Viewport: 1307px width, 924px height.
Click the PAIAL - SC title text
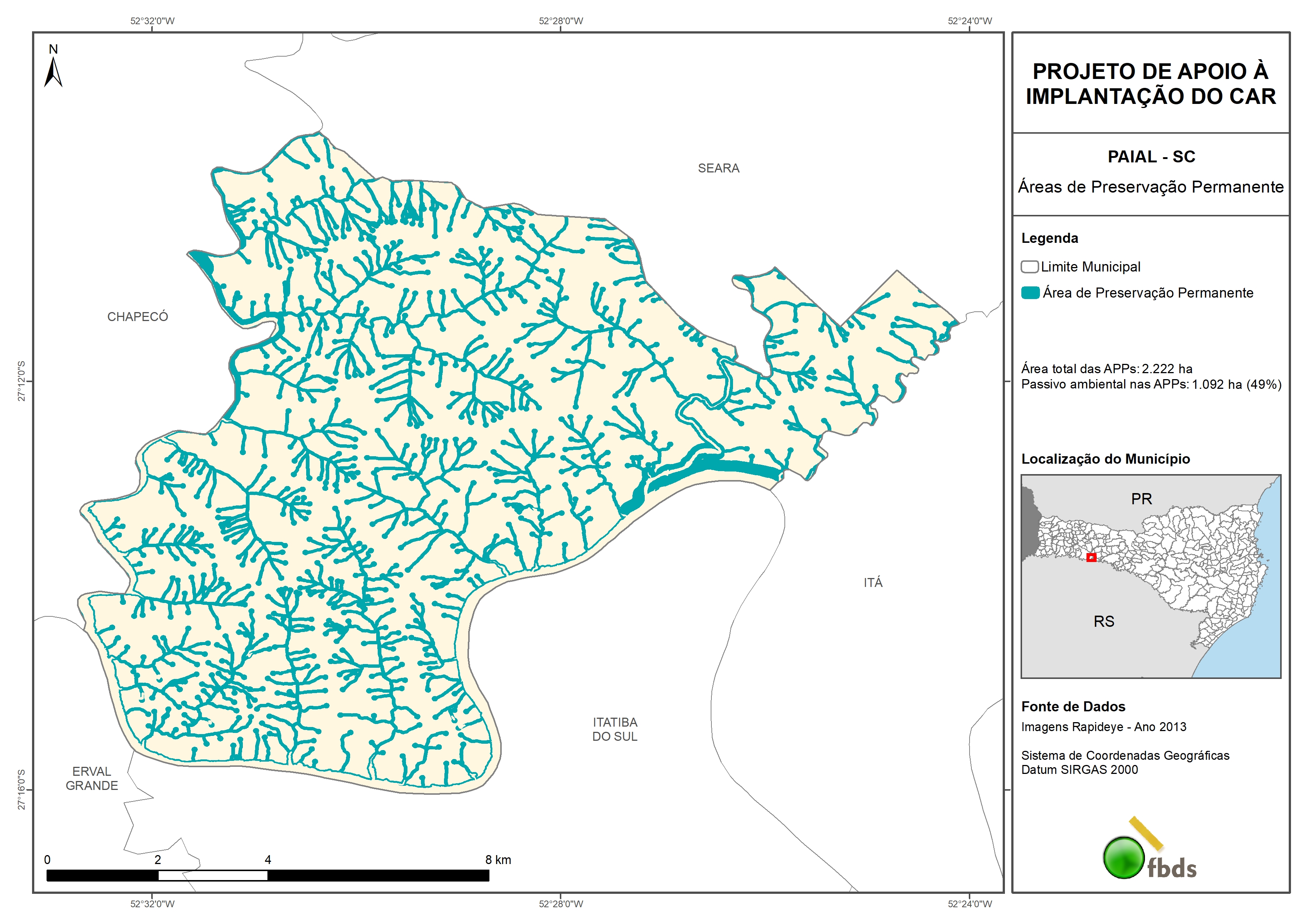[1151, 156]
